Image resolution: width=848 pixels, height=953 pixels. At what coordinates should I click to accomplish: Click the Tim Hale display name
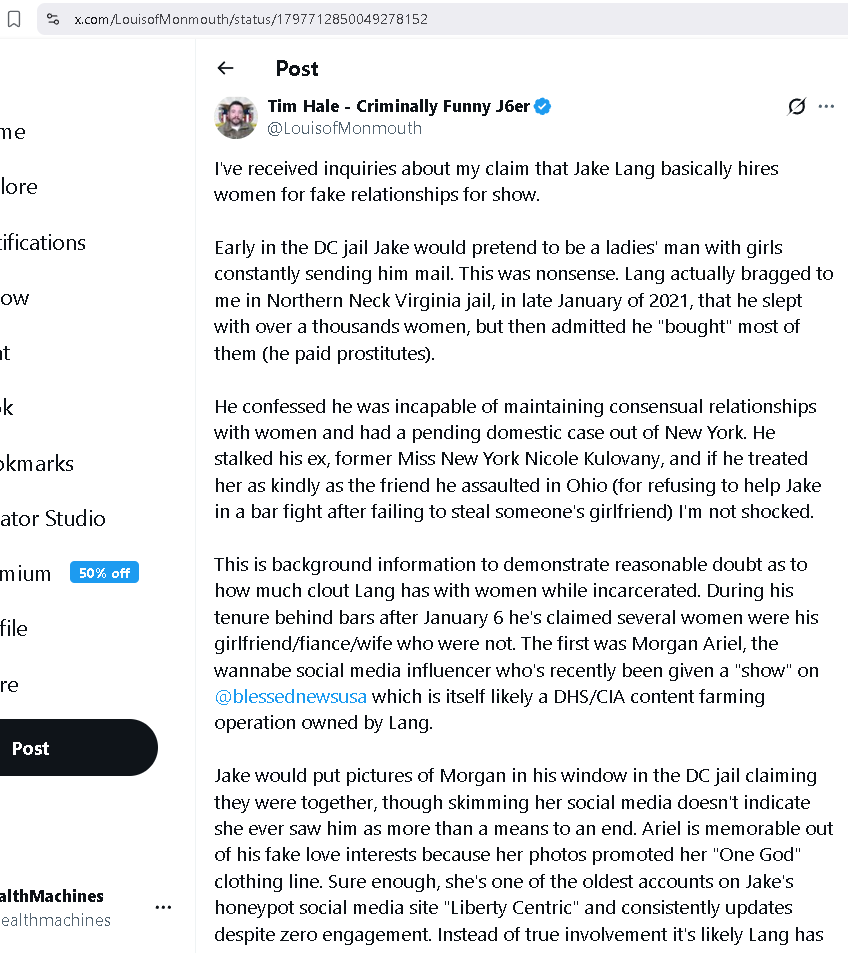click(x=398, y=106)
